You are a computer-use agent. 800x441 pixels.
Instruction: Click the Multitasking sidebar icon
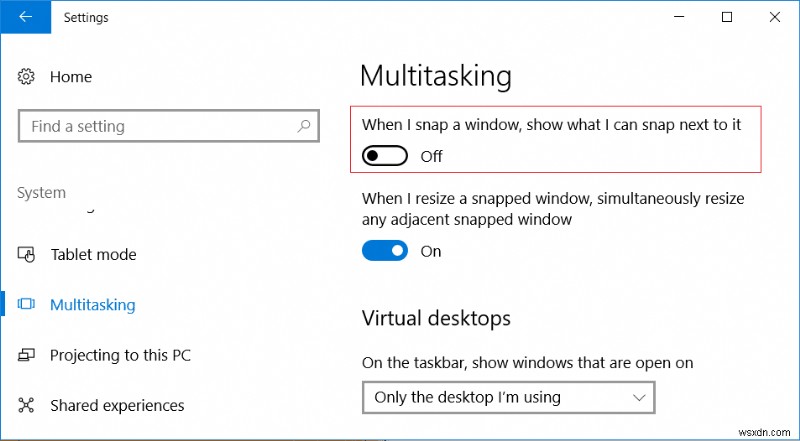click(27, 305)
